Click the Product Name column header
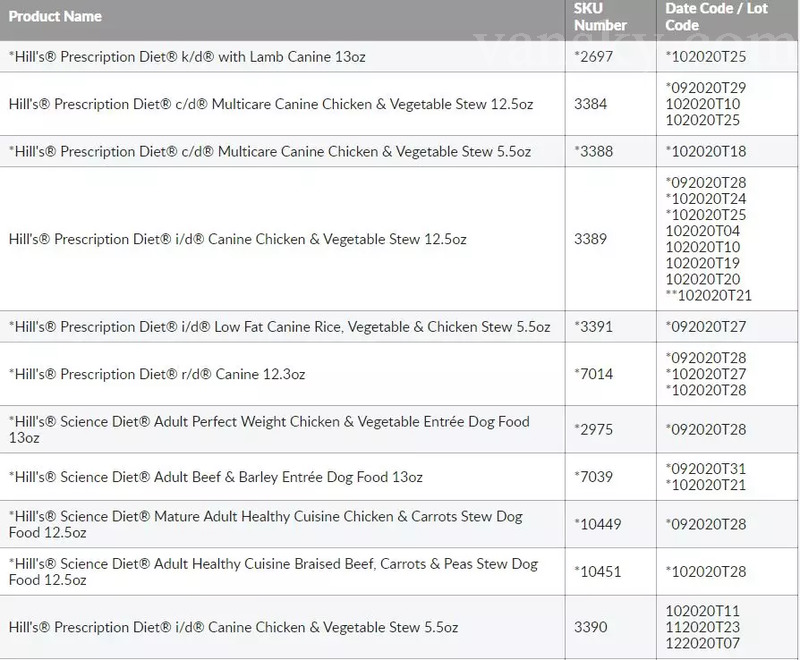The image size is (800, 660). [54, 17]
